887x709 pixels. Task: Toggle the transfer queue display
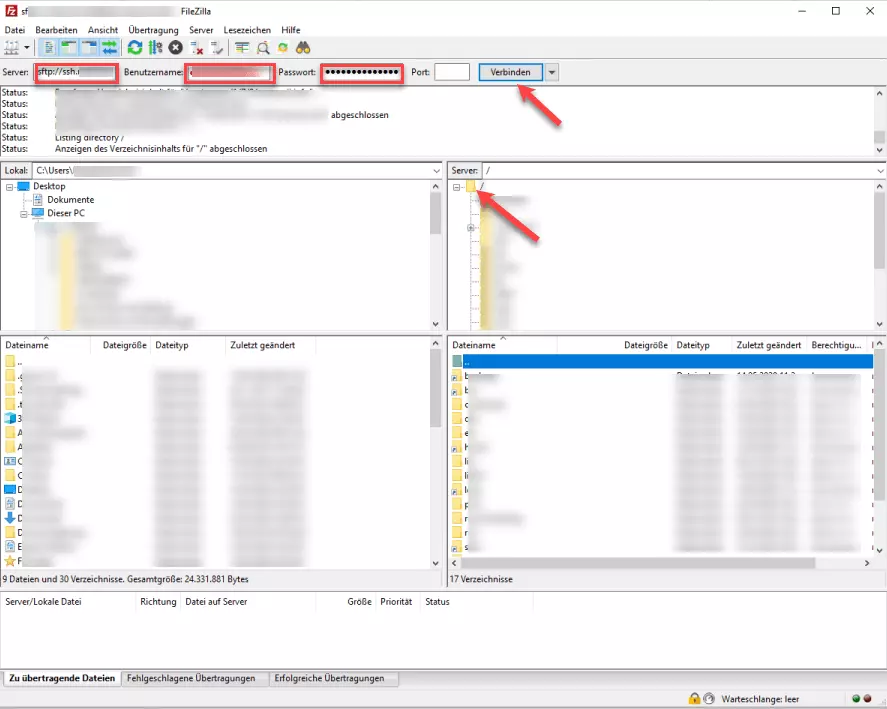pos(109,48)
